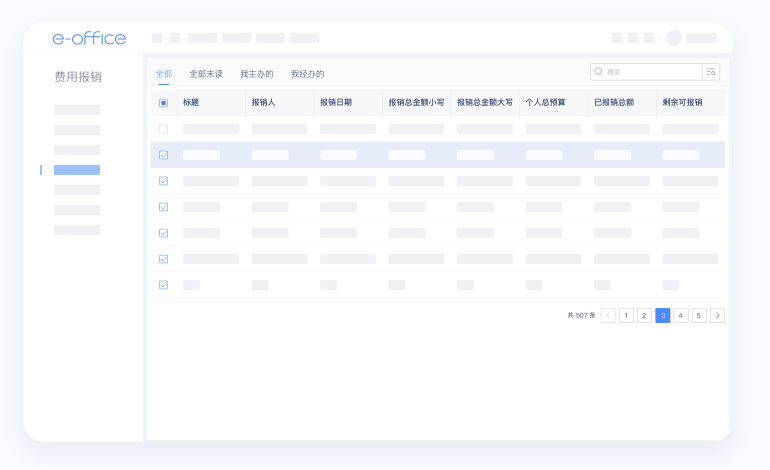Select the highlighted blue sidebar menu item
The height and width of the screenshot is (470, 770).
pyautogui.click(x=77, y=170)
